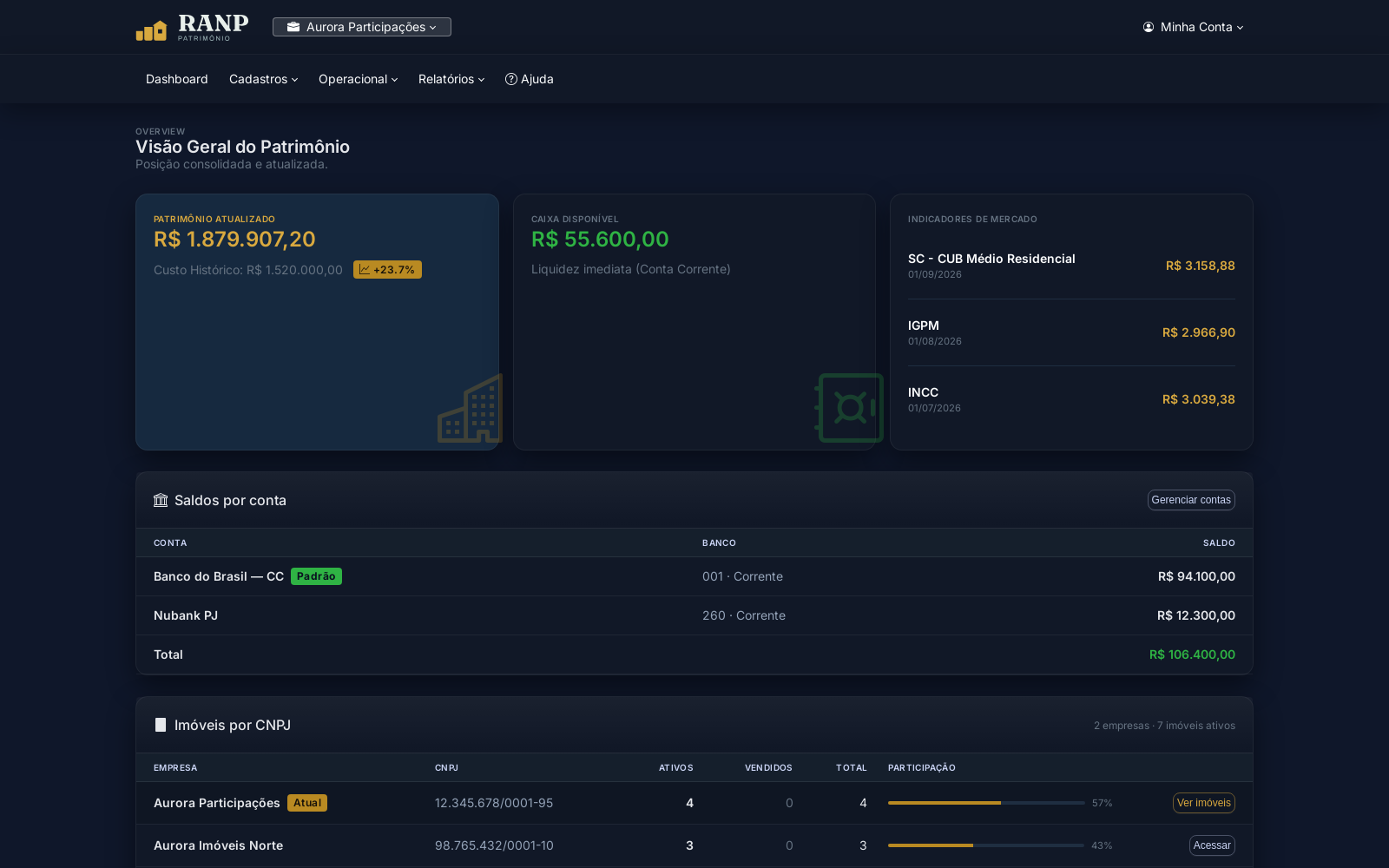
Task: Click the CNPJ 98.765.432/0001-10
Action: pos(494,845)
